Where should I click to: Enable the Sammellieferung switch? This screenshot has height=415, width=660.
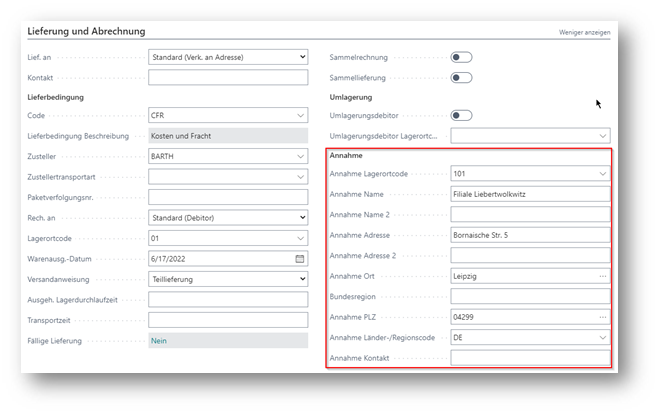pyautogui.click(x=461, y=77)
